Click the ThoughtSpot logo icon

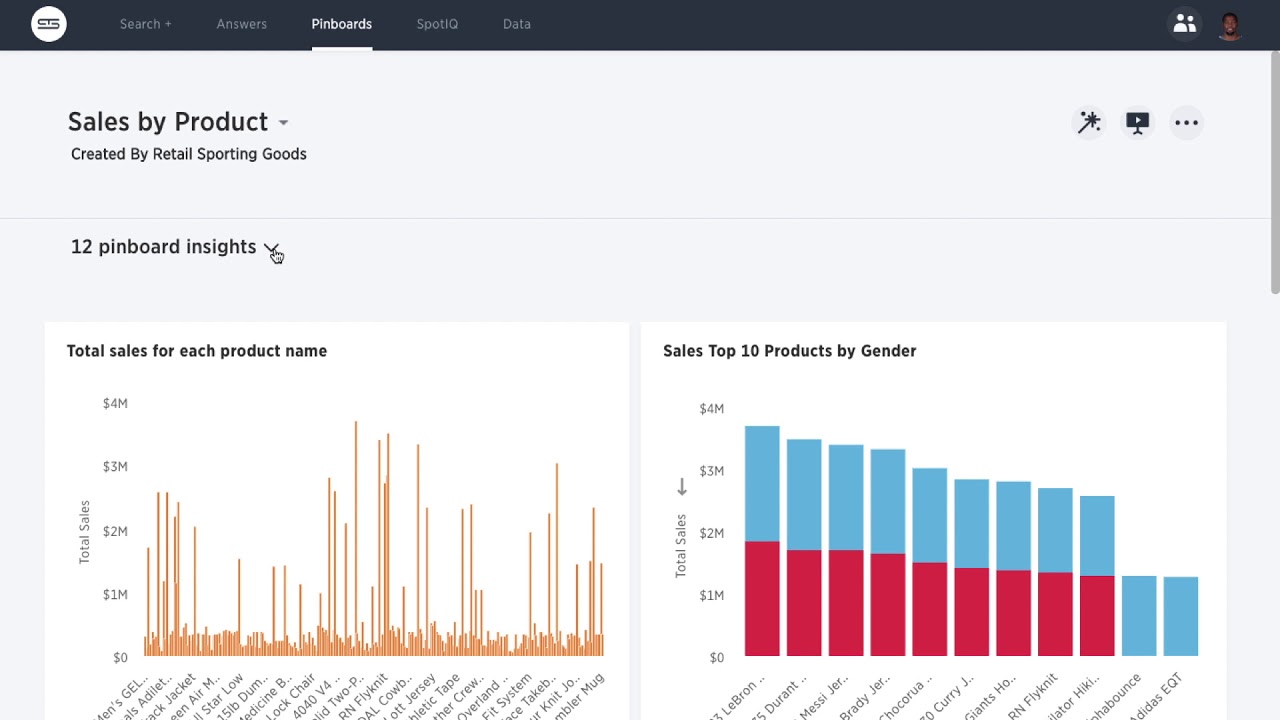[49, 24]
